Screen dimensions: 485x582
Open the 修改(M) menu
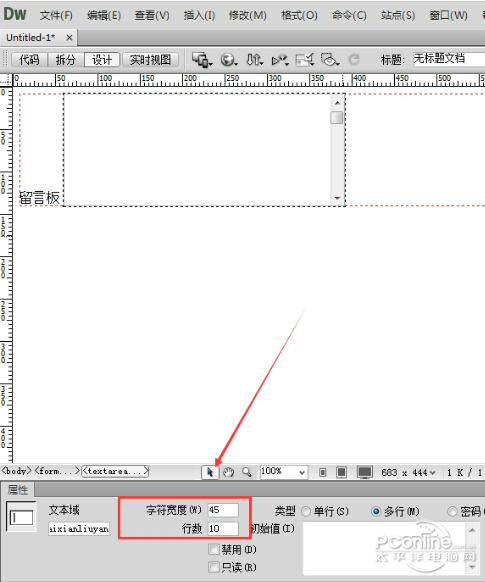[x=248, y=15]
